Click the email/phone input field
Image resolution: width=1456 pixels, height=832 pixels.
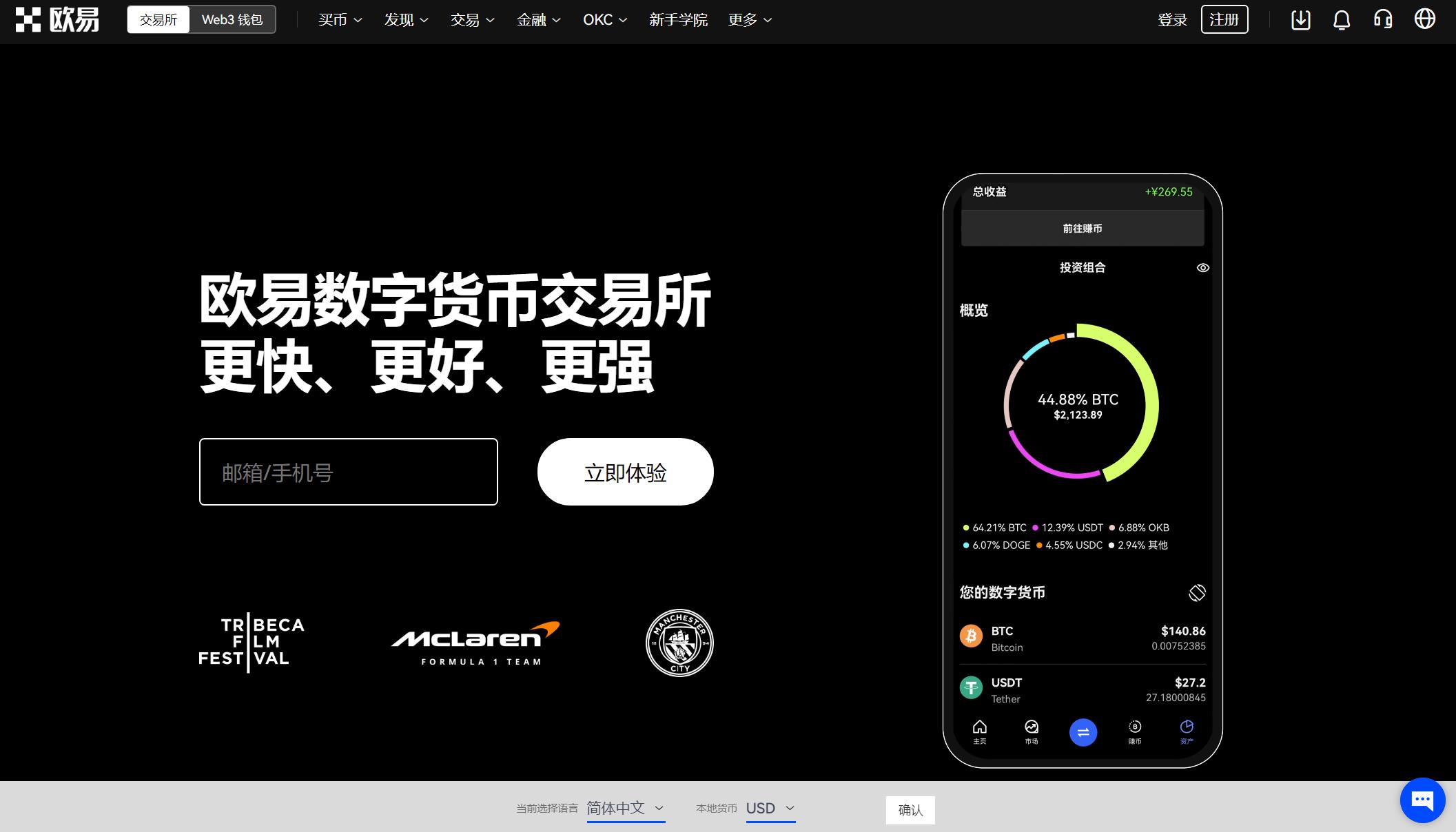coord(349,471)
